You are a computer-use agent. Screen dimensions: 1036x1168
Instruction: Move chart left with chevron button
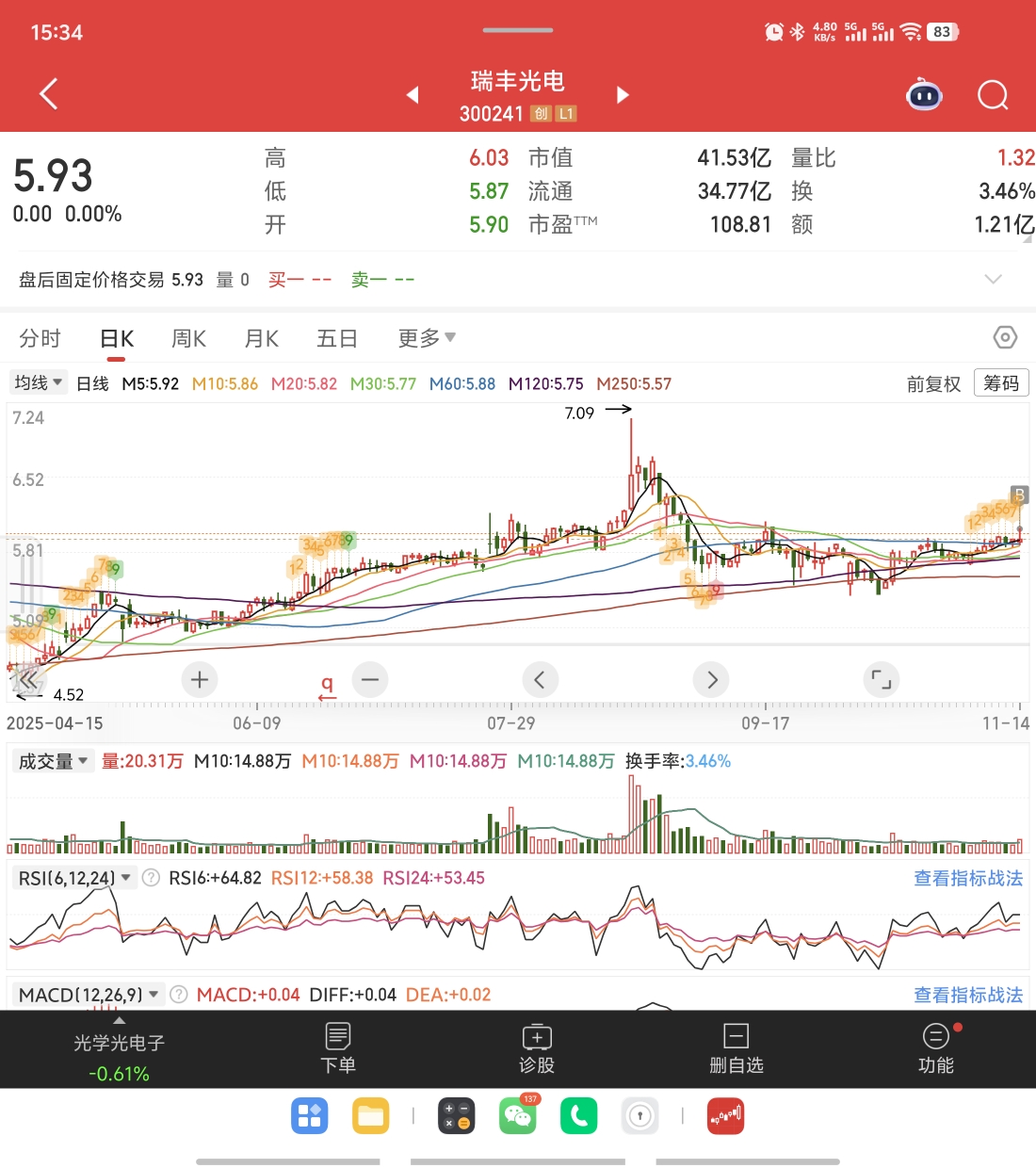(540, 679)
